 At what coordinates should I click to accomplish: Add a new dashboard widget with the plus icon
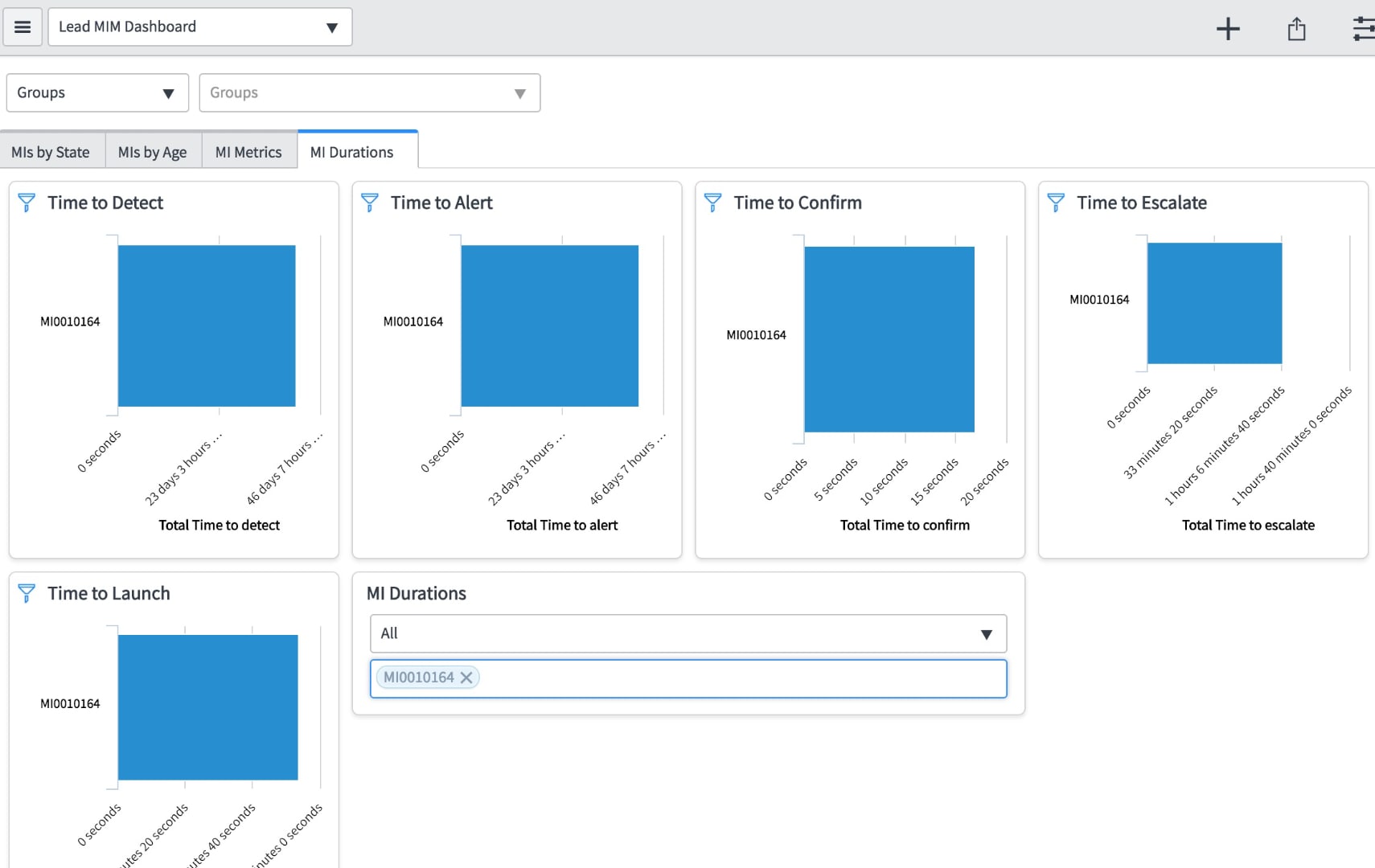point(1229,28)
